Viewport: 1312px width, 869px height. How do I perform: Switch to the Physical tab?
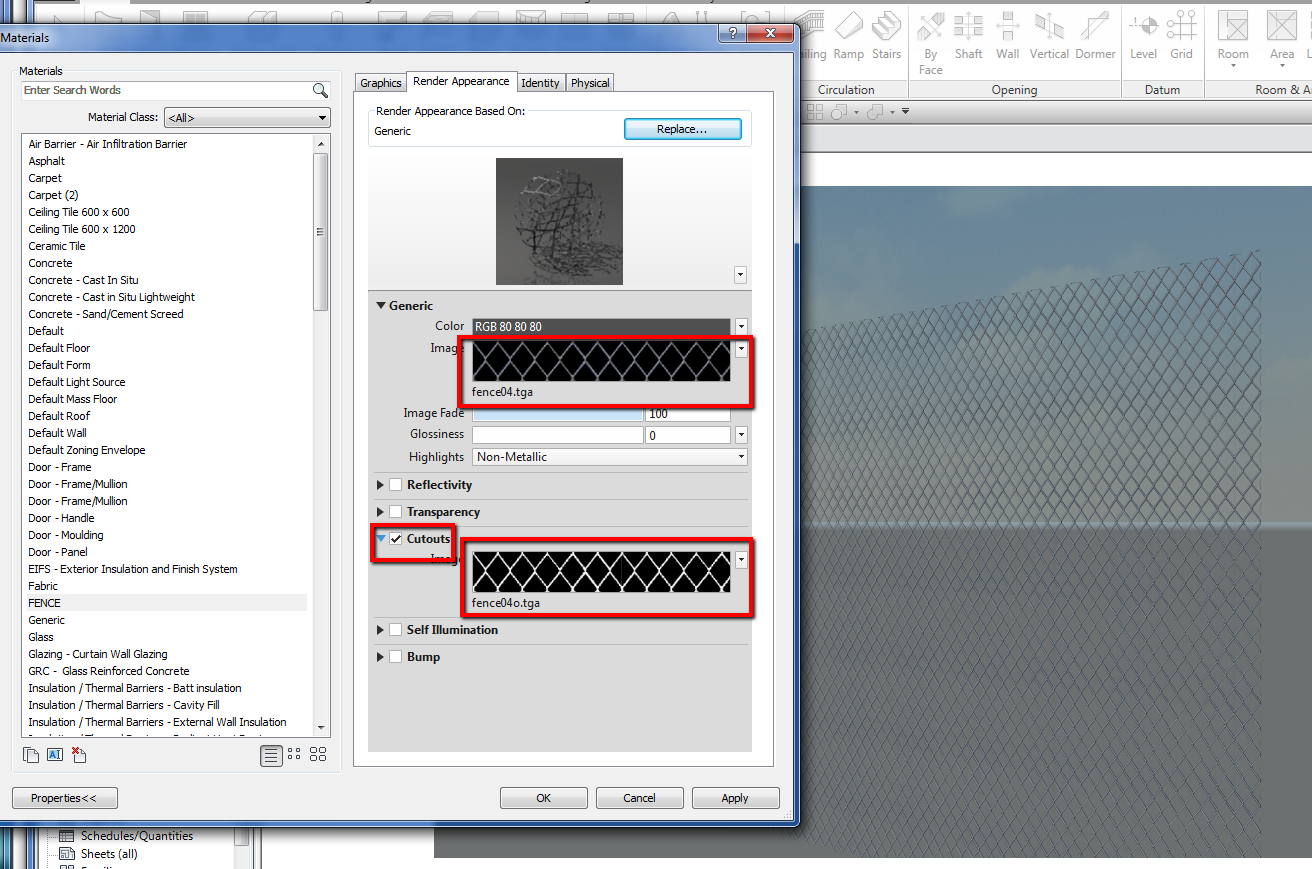[590, 83]
